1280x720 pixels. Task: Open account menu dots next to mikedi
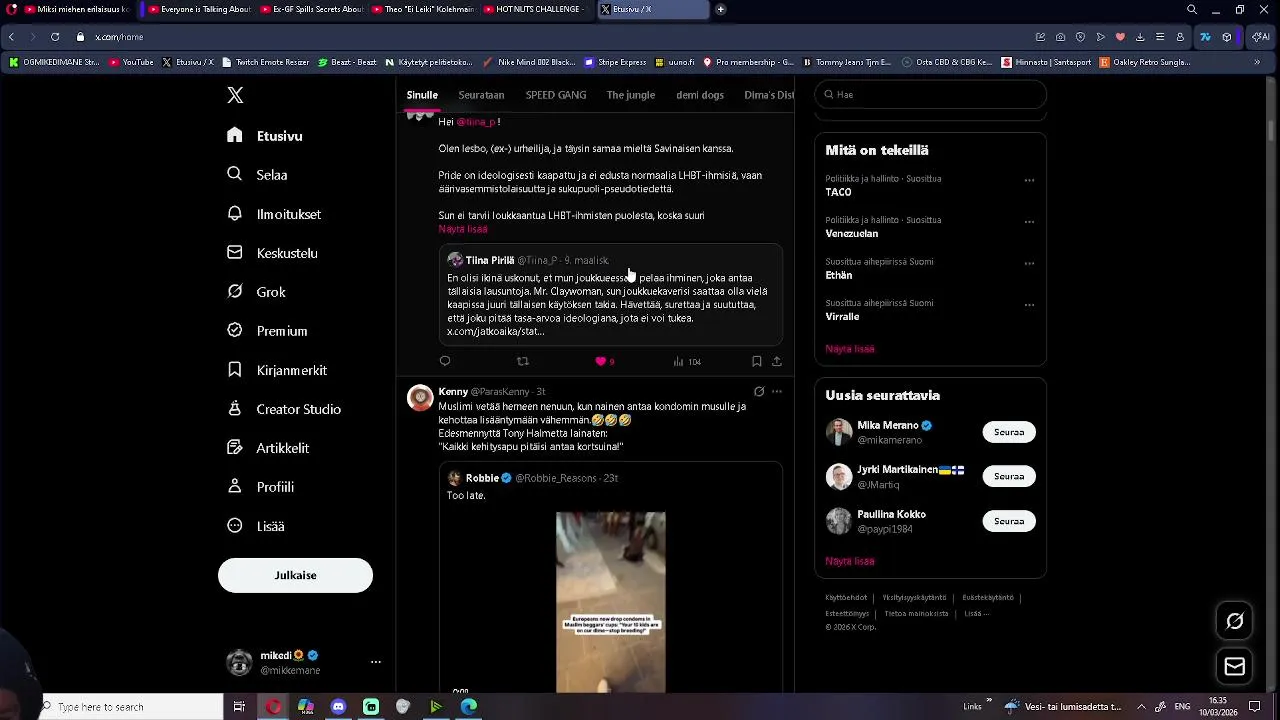click(376, 662)
